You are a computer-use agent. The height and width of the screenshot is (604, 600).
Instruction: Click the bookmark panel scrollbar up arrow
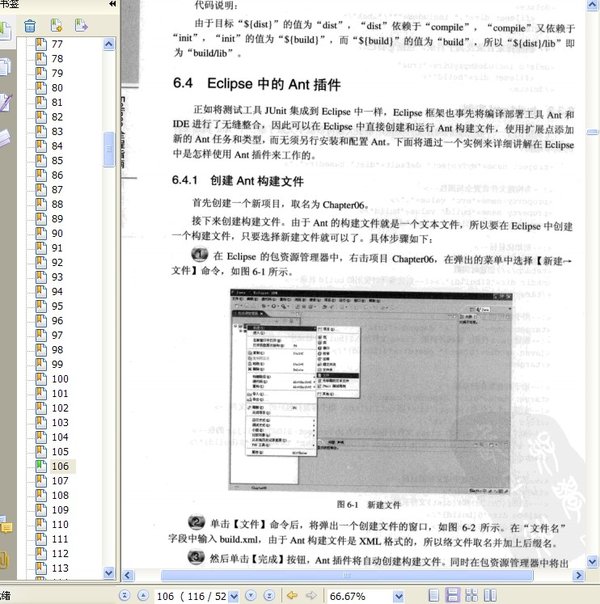tap(109, 44)
